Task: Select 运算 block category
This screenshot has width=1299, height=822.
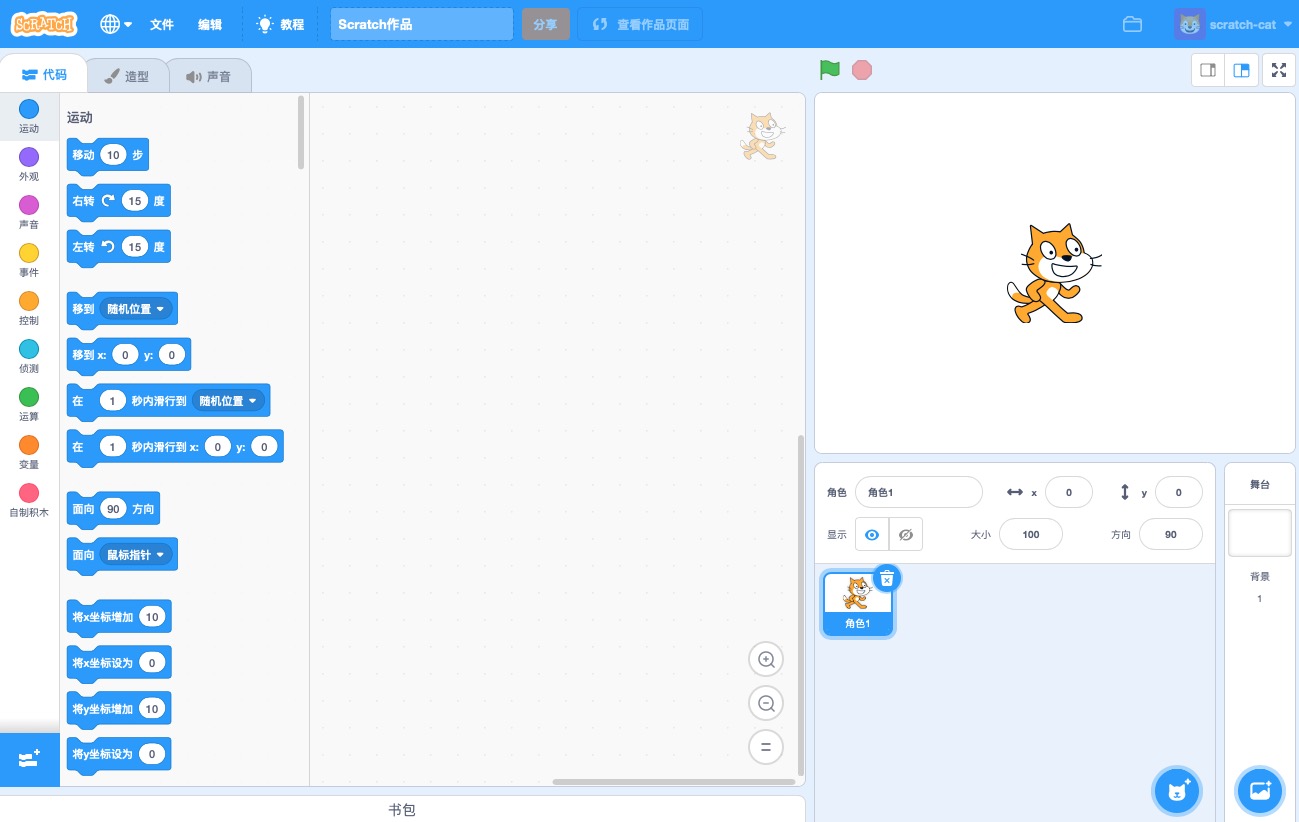Action: 29,404
